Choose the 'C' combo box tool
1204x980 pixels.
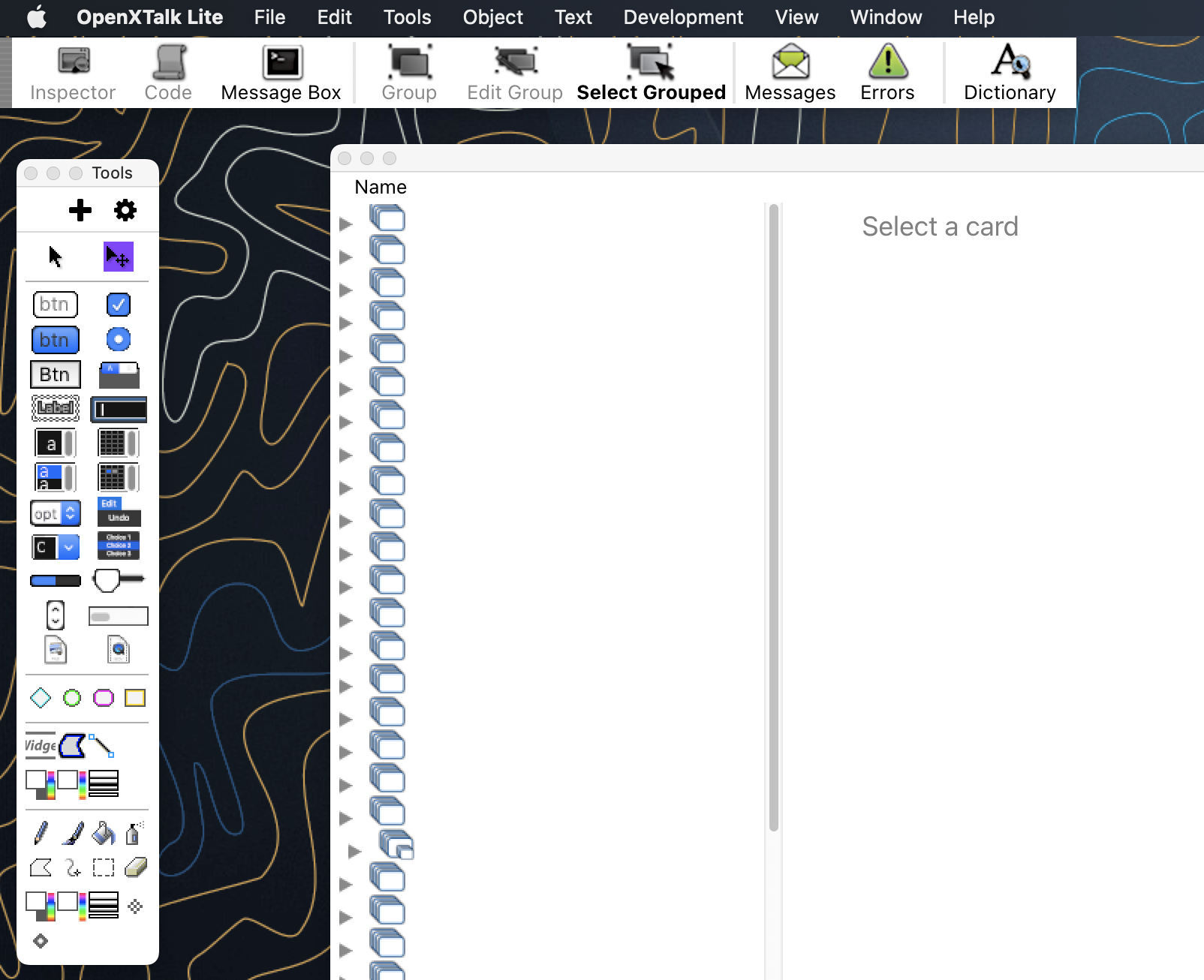[56, 547]
